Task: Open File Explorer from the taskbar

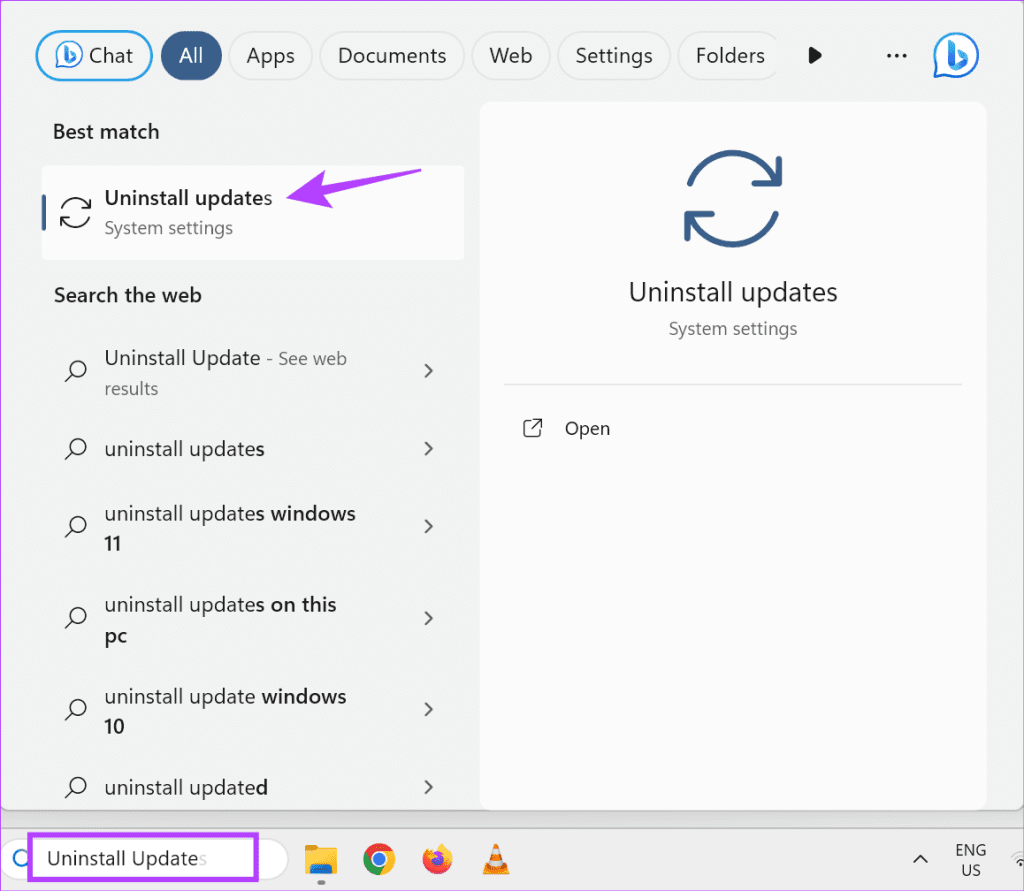Action: (x=320, y=858)
